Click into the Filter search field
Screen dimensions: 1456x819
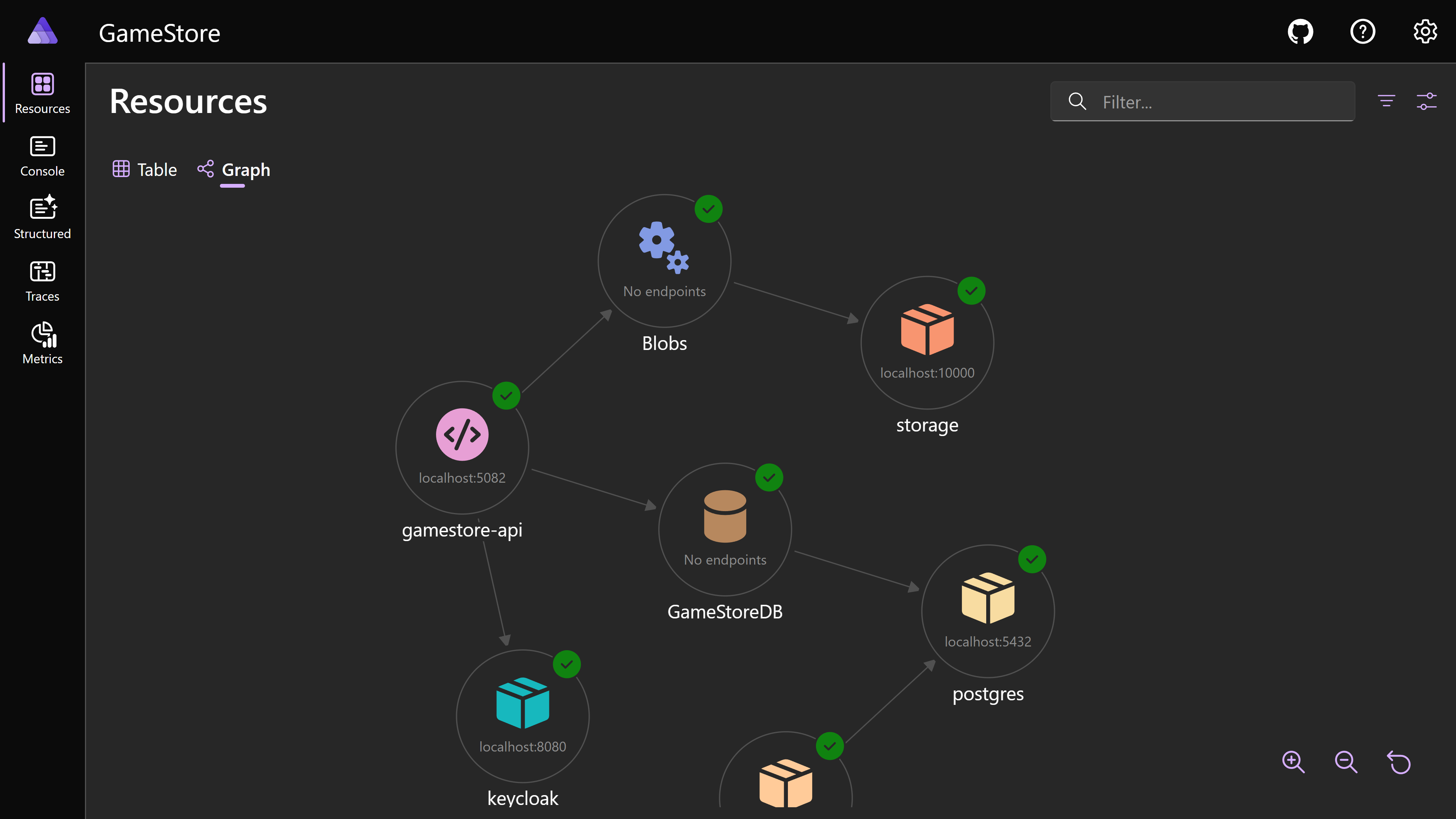[1203, 102]
